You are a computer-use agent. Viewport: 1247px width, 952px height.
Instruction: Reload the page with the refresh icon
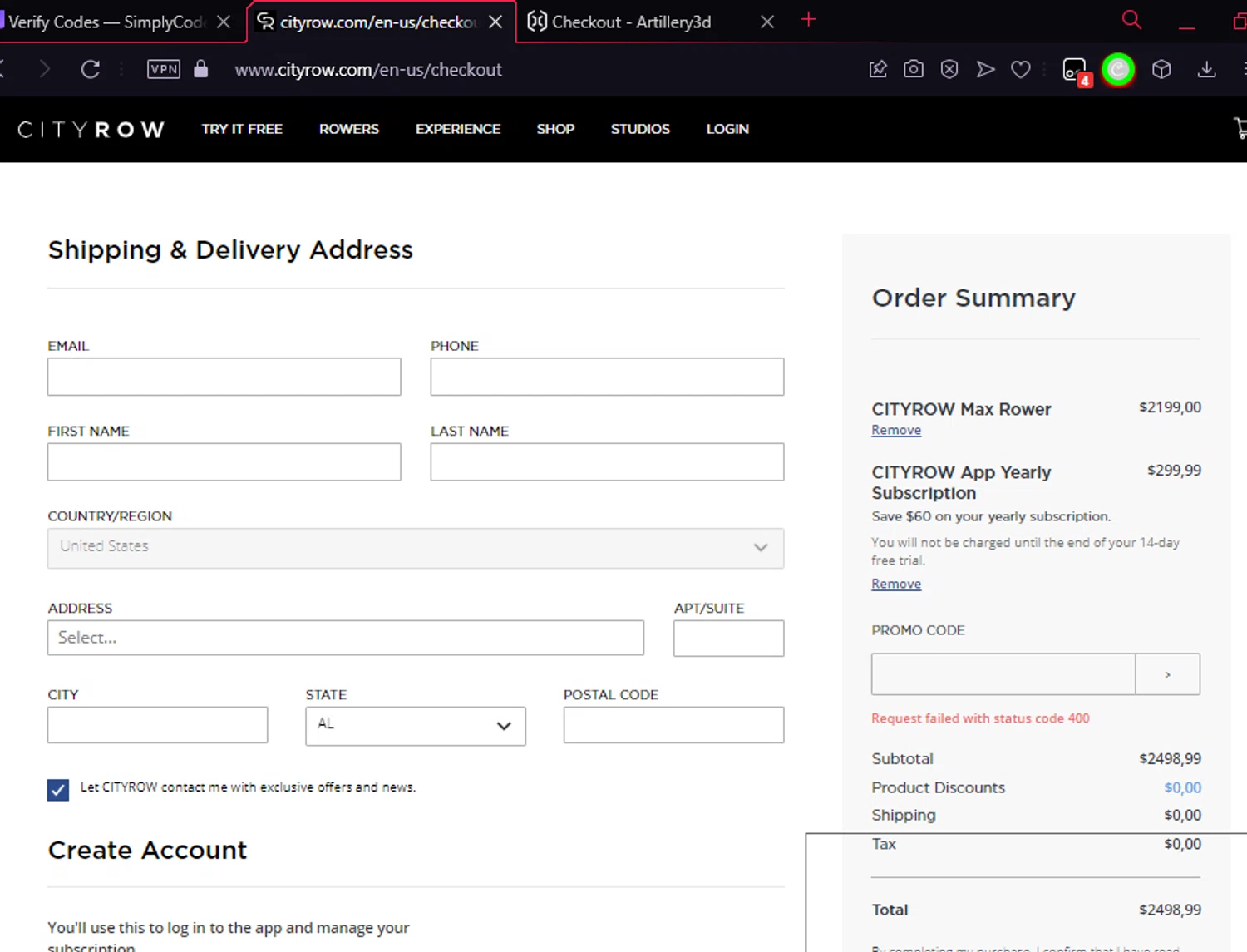click(91, 69)
